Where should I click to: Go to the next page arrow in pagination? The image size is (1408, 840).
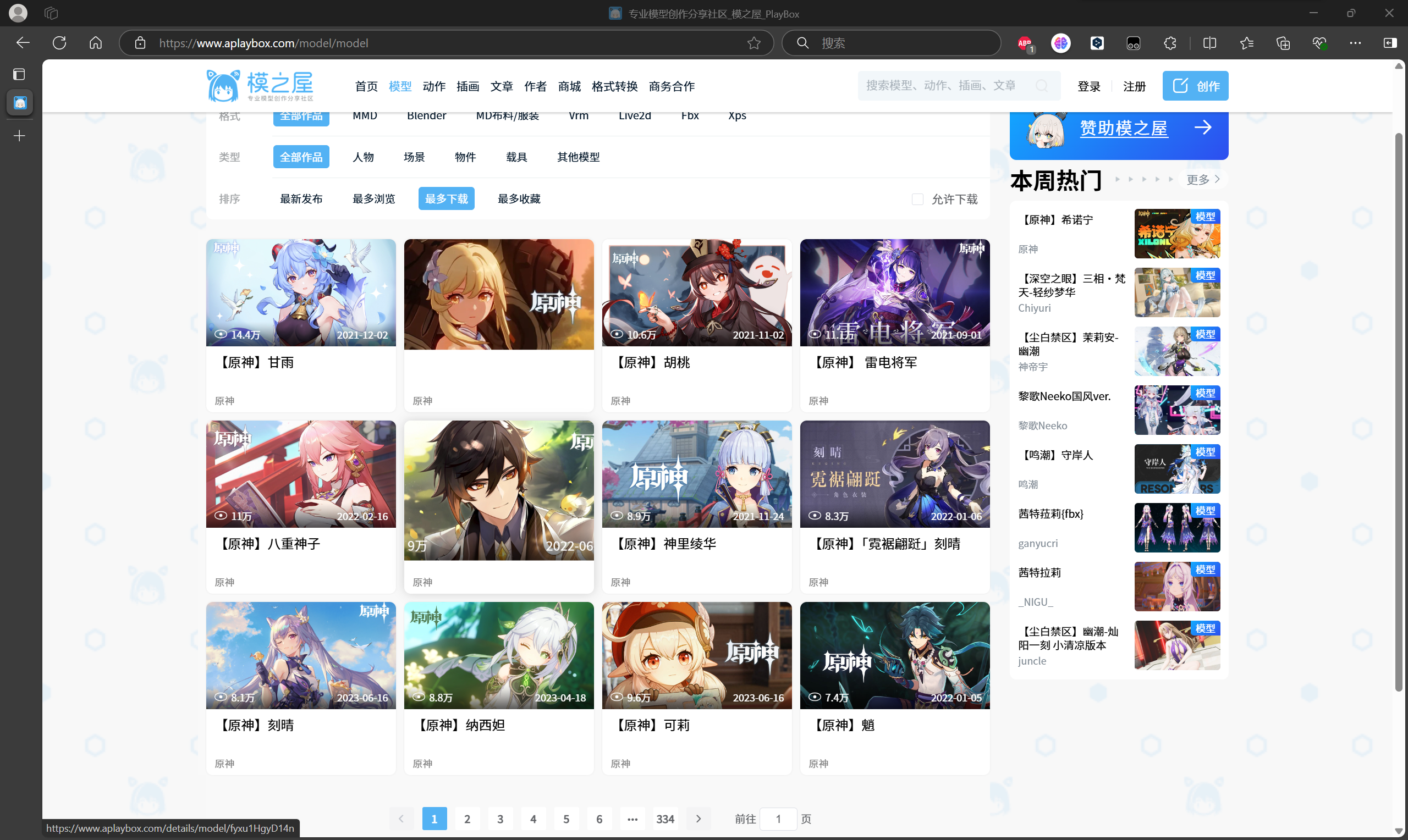698,819
